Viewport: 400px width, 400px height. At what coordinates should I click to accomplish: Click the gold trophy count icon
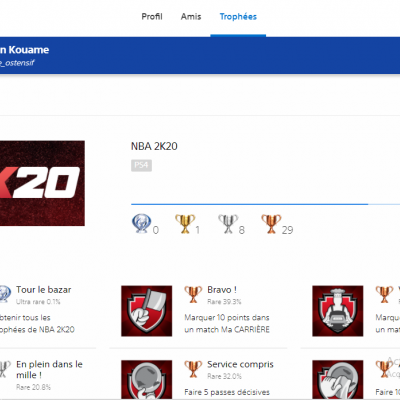tap(185, 224)
